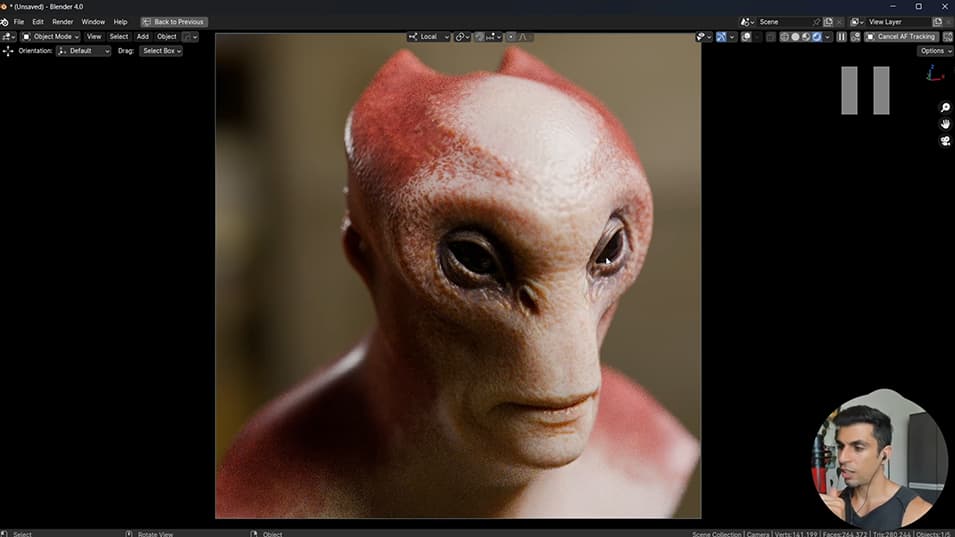This screenshot has height=537, width=955.
Task: Open the Orientation Default dropdown
Action: (83, 51)
